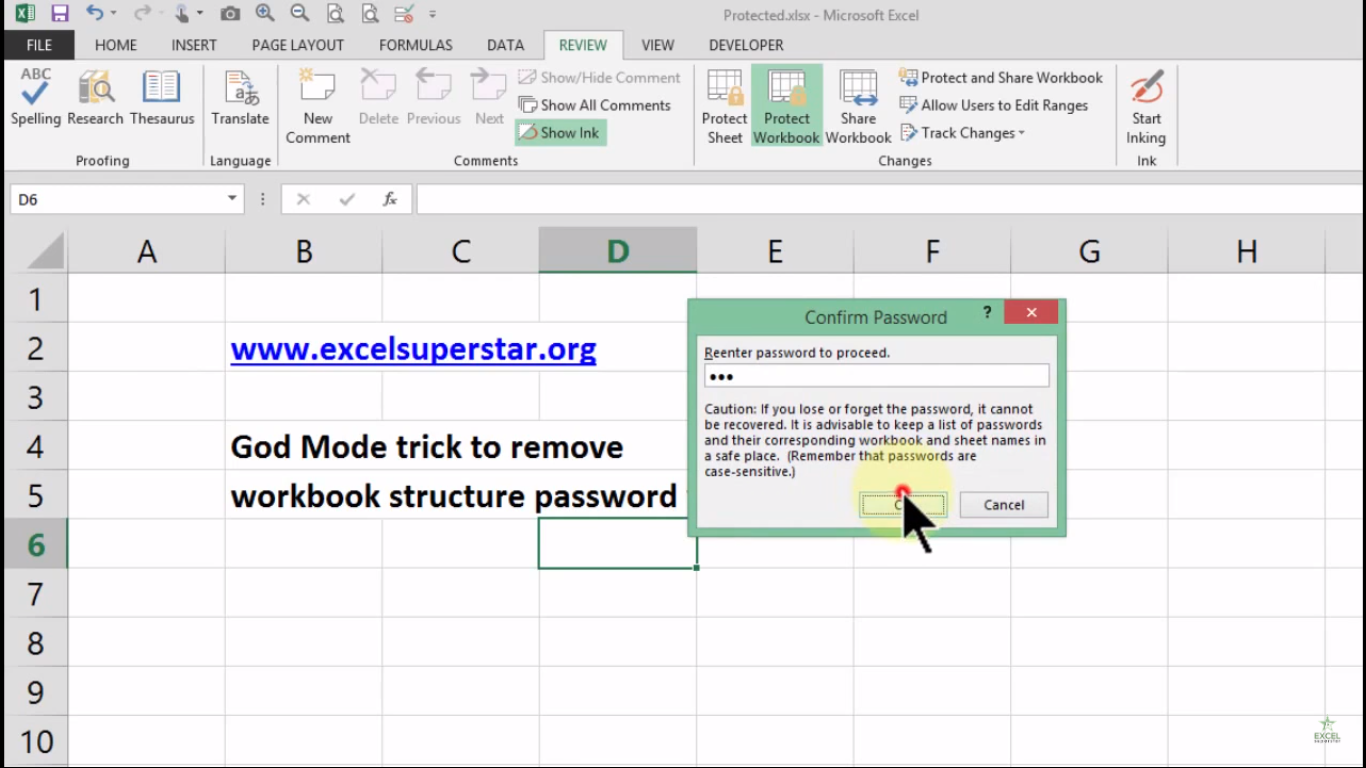The width and height of the screenshot is (1366, 768).
Task: Switch to the PAGE LAYOUT tab
Action: pyautogui.click(x=298, y=45)
